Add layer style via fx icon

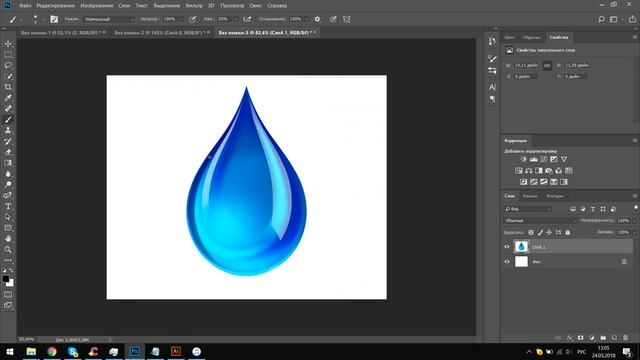click(570, 338)
